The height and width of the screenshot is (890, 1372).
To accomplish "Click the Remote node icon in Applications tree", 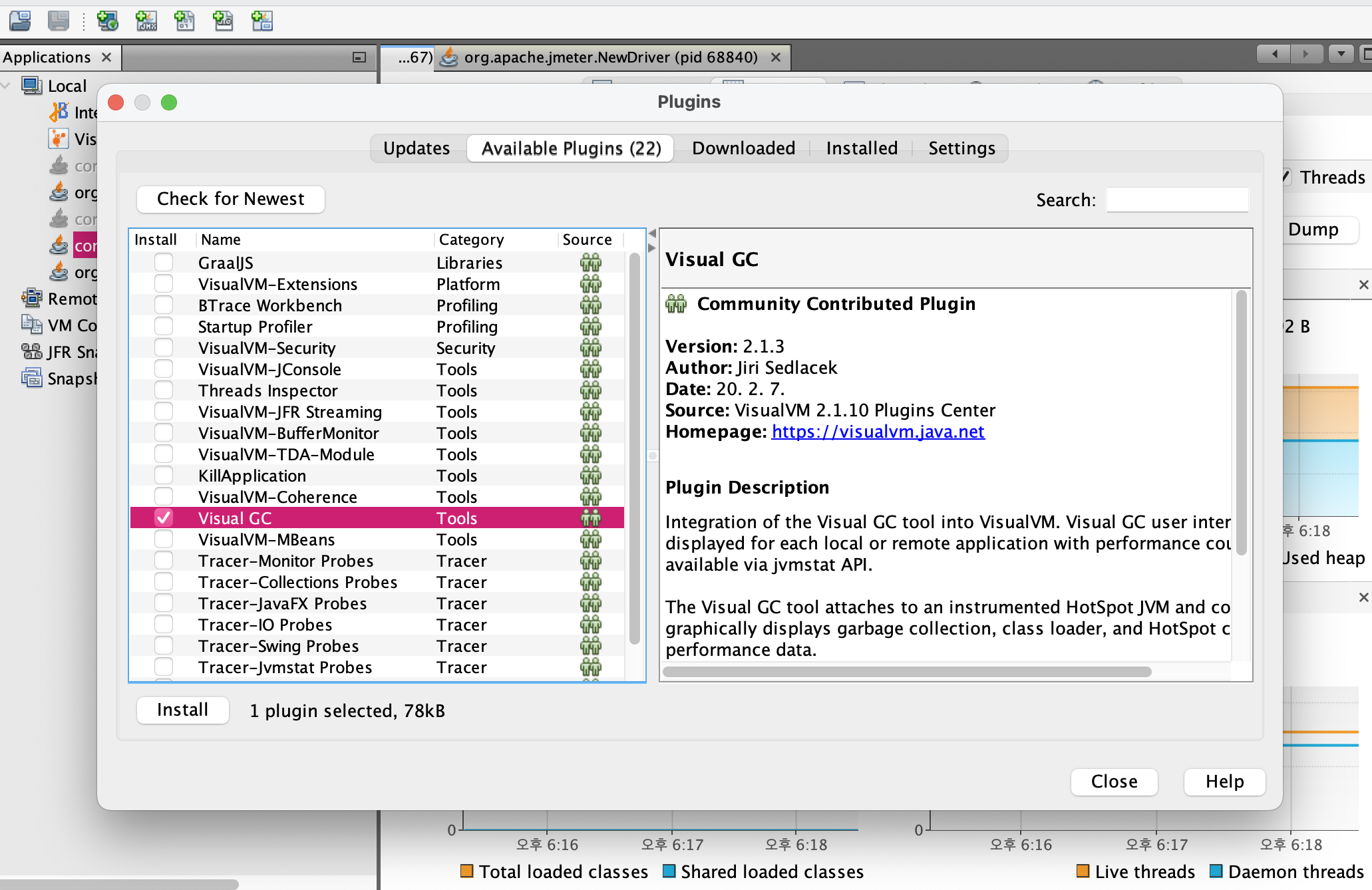I will (32, 299).
